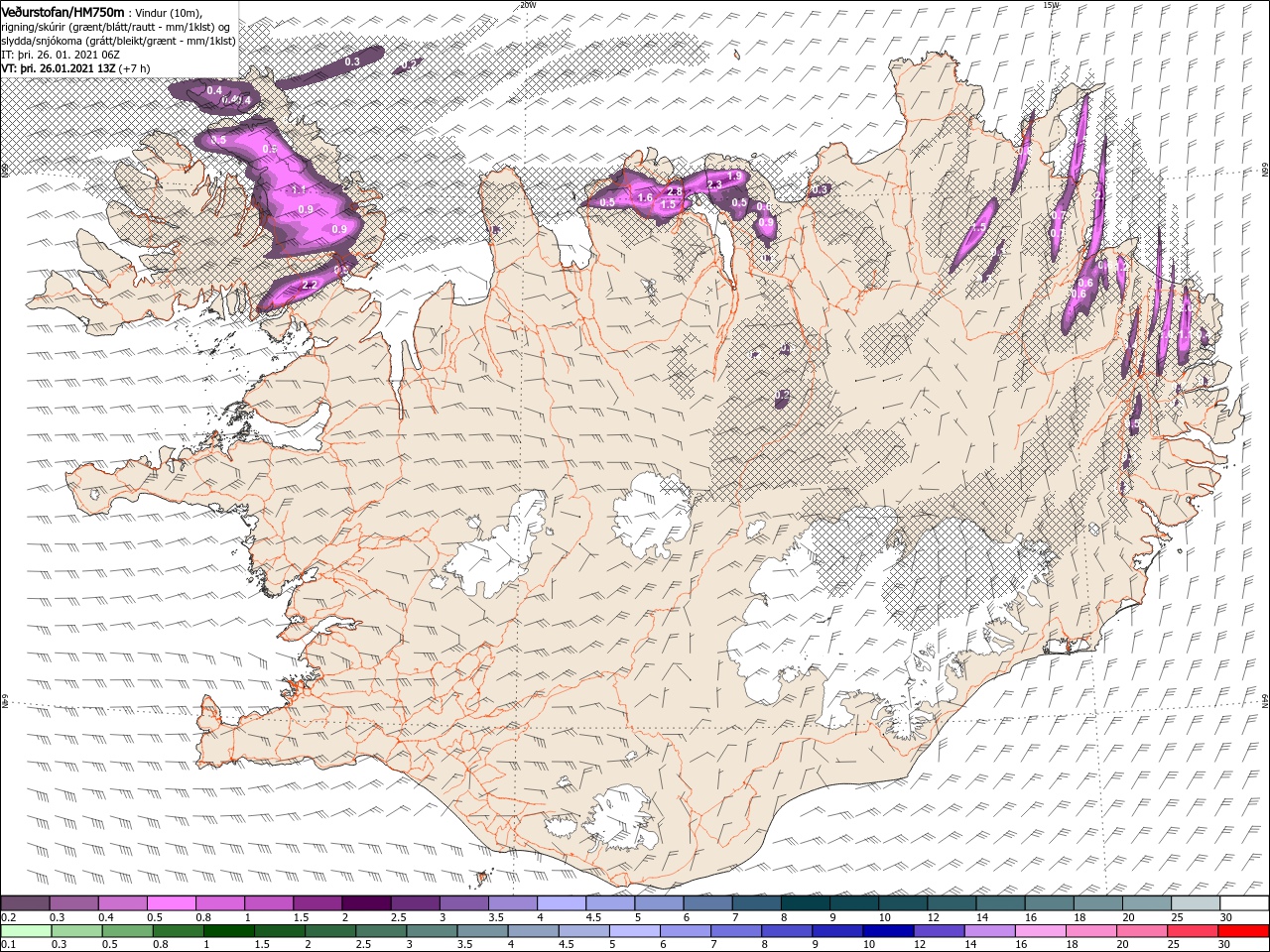
Task: Click the initial time text 'IT: þri. 26. 01. 2021 06Z'
Action: pos(62,54)
